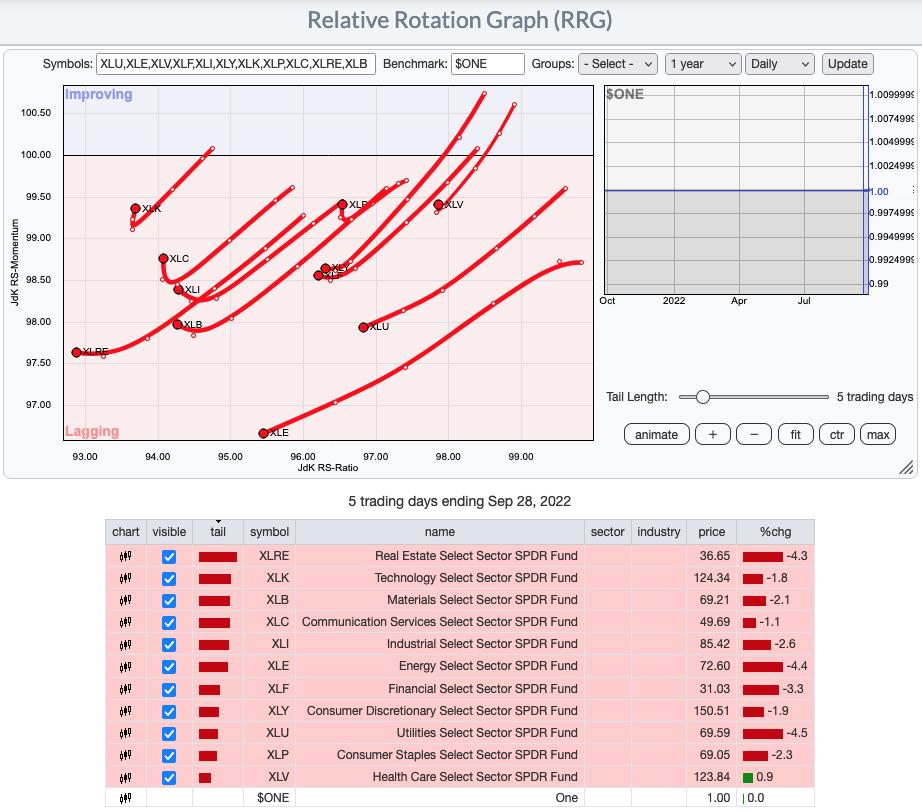Image resolution: width=922 pixels, height=812 pixels.
Task: Click the $ONE benchmark price chart
Action: click(x=736, y=190)
